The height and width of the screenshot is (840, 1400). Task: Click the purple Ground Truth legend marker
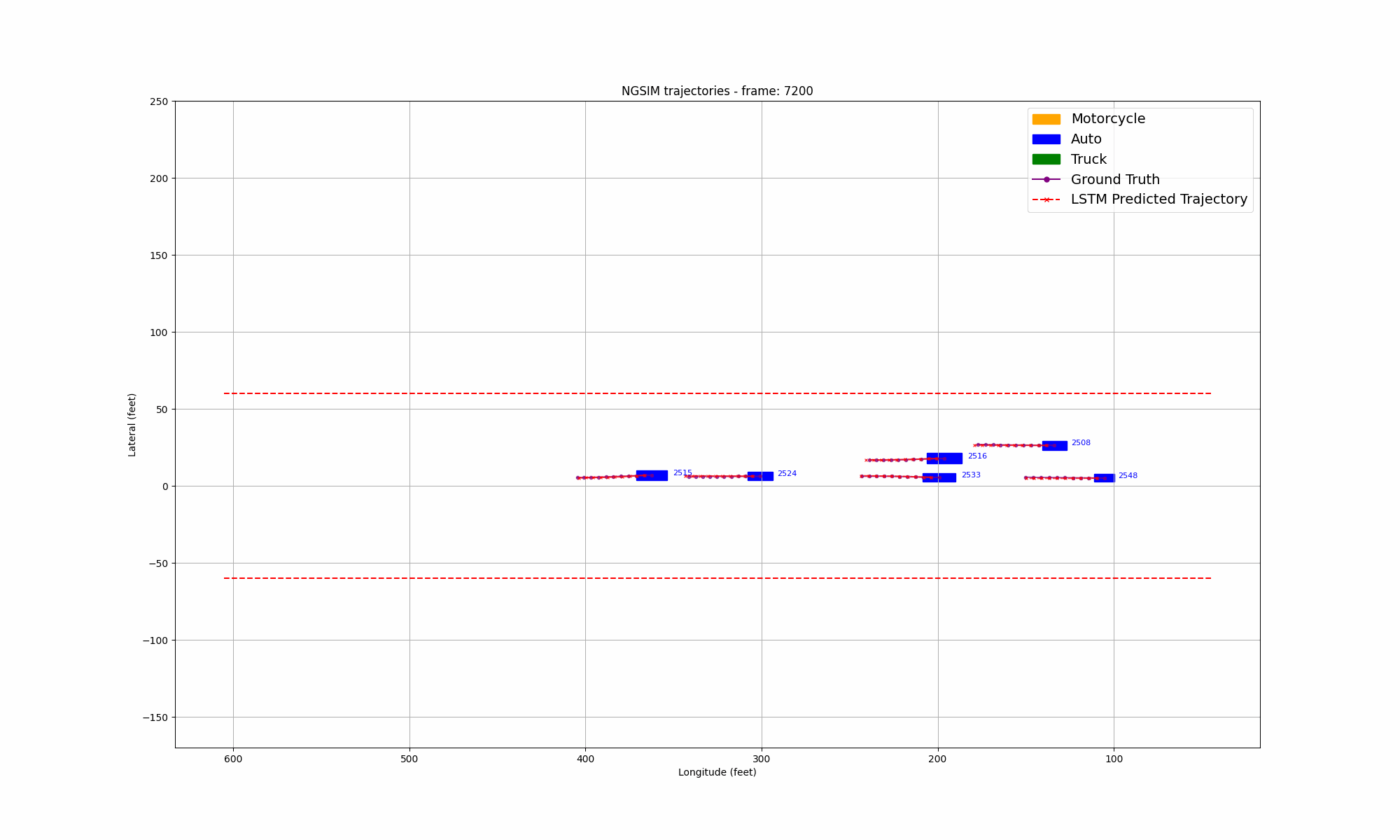point(1046,179)
